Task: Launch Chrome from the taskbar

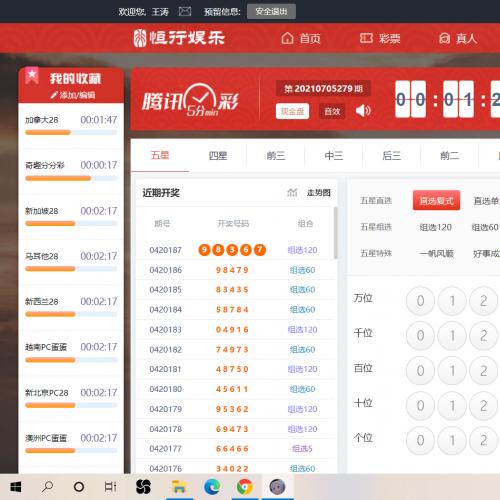Action: point(245,487)
